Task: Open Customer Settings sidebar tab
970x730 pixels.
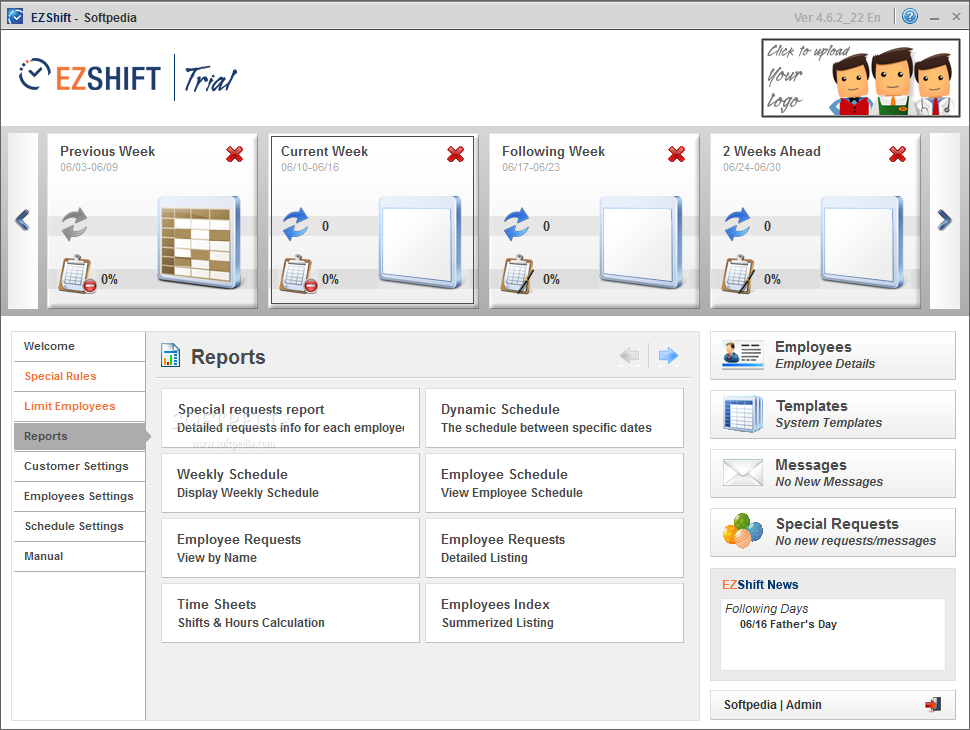Action: click(x=79, y=466)
